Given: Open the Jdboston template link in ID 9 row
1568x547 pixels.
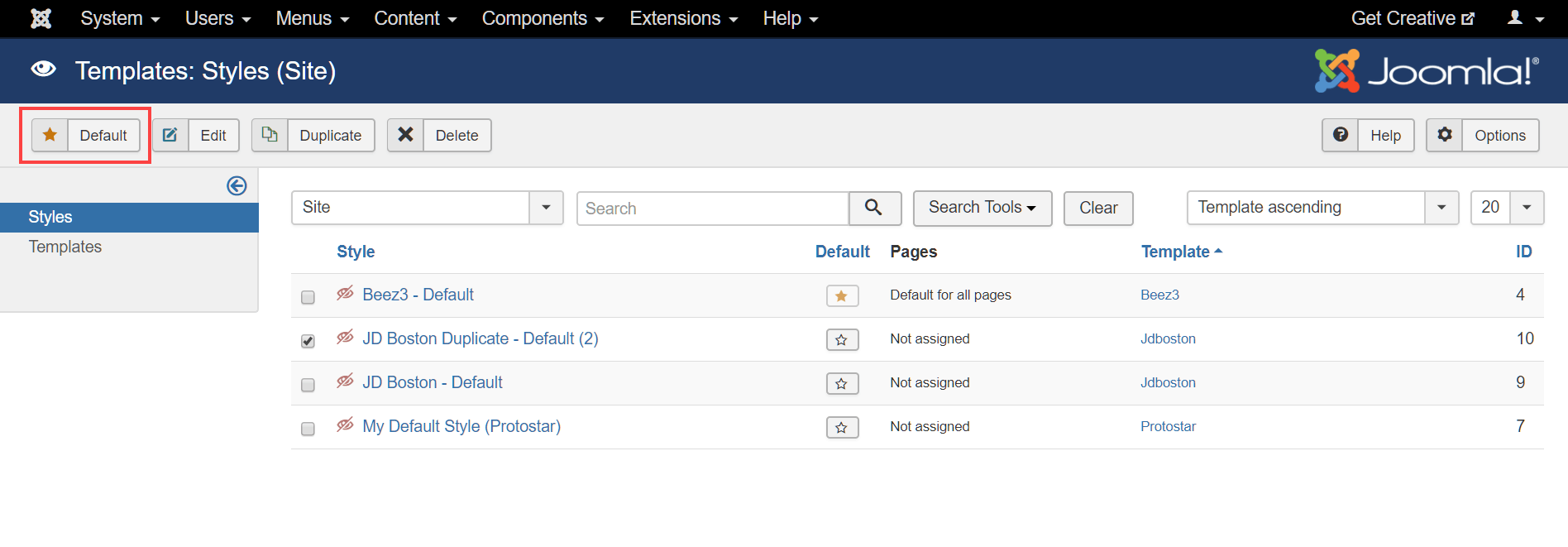Looking at the screenshot, I should [x=1168, y=382].
